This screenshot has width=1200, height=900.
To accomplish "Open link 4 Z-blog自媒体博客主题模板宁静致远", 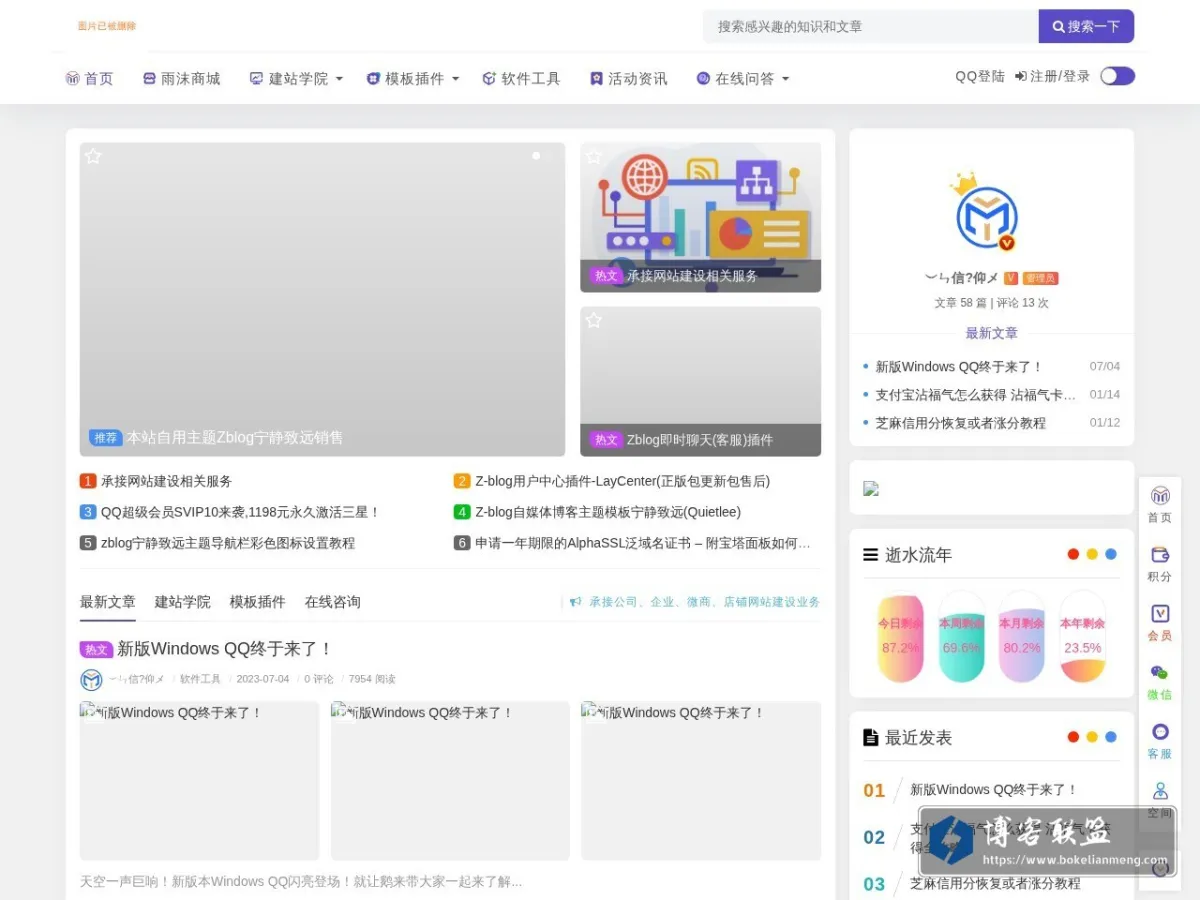I will click(608, 512).
